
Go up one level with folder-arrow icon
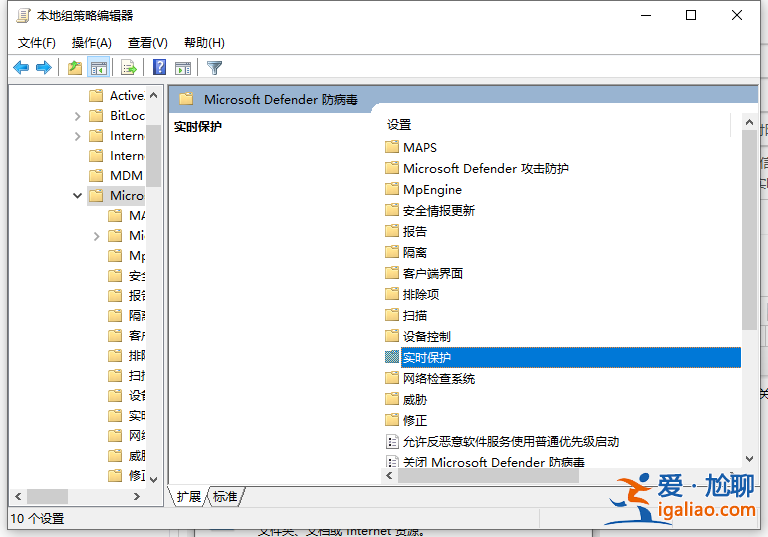74,67
